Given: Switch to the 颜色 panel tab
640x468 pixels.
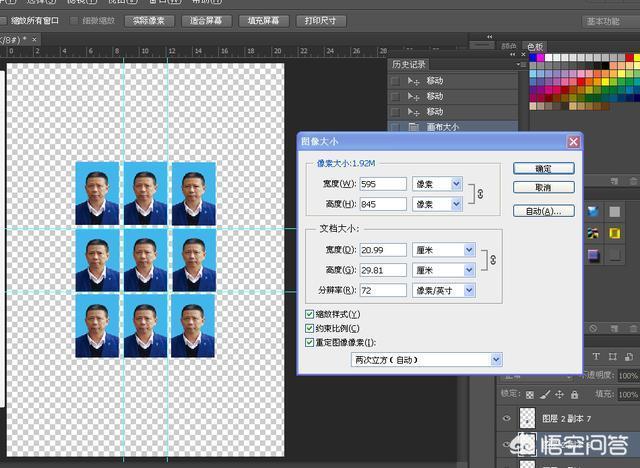Looking at the screenshot, I should (509, 47).
